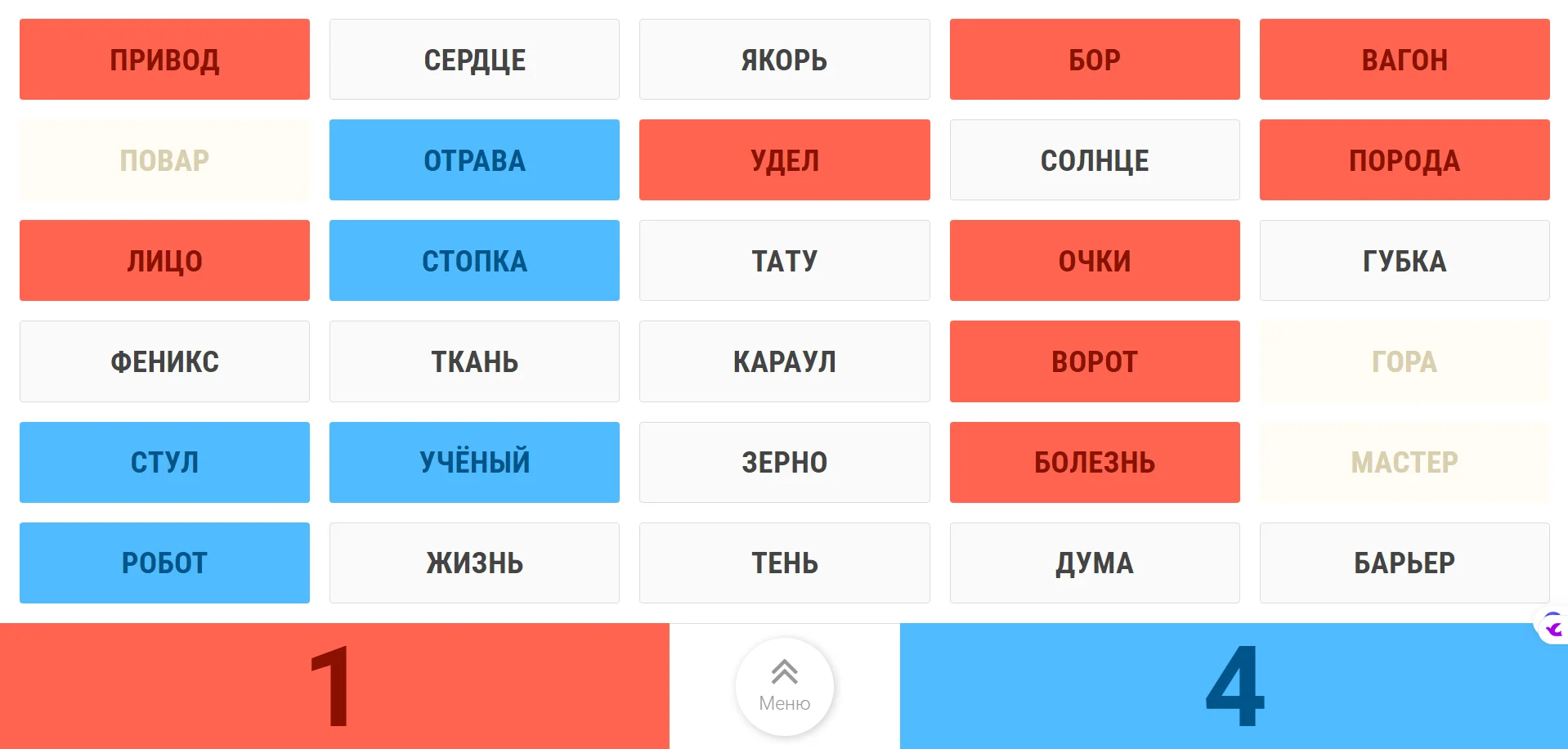
Task: Choose the КАРАУЛ card
Action: (784, 361)
